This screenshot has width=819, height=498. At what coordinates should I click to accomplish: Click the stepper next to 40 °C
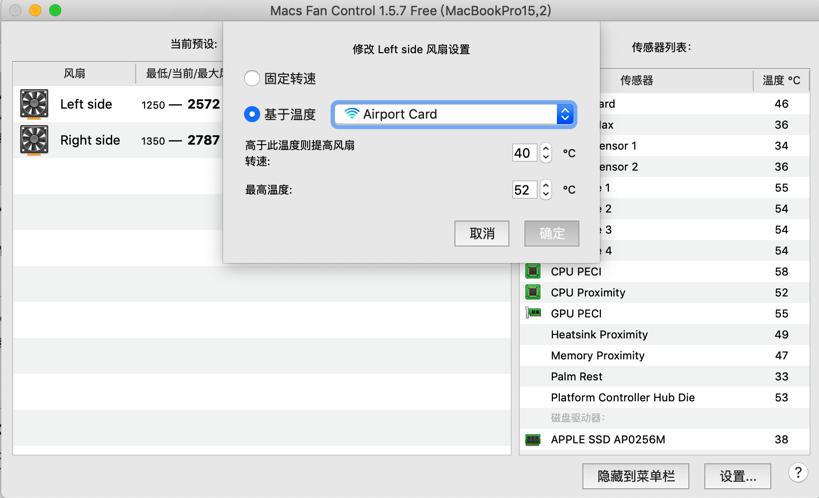pyautogui.click(x=546, y=153)
